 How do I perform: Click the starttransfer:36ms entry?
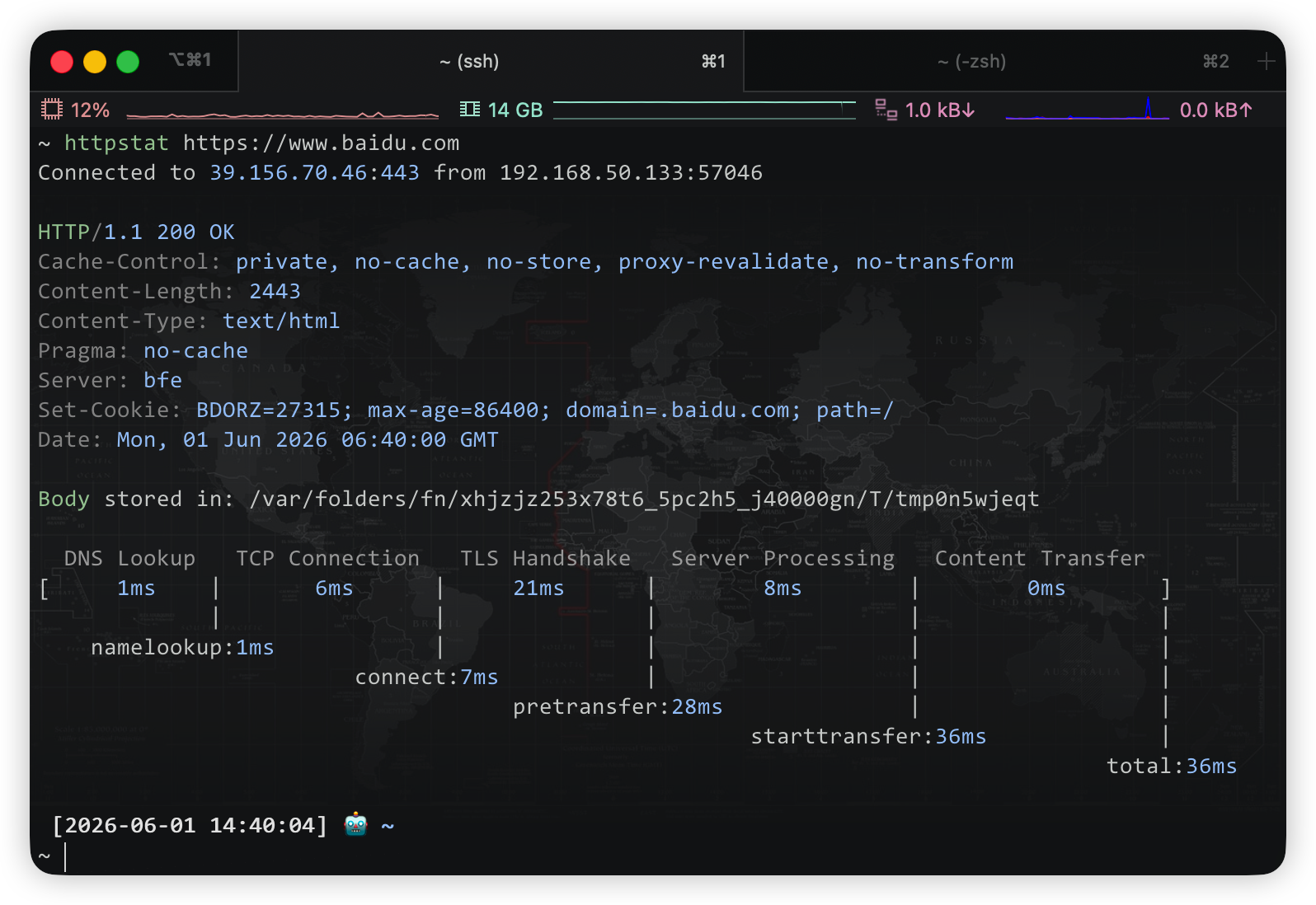(868, 736)
